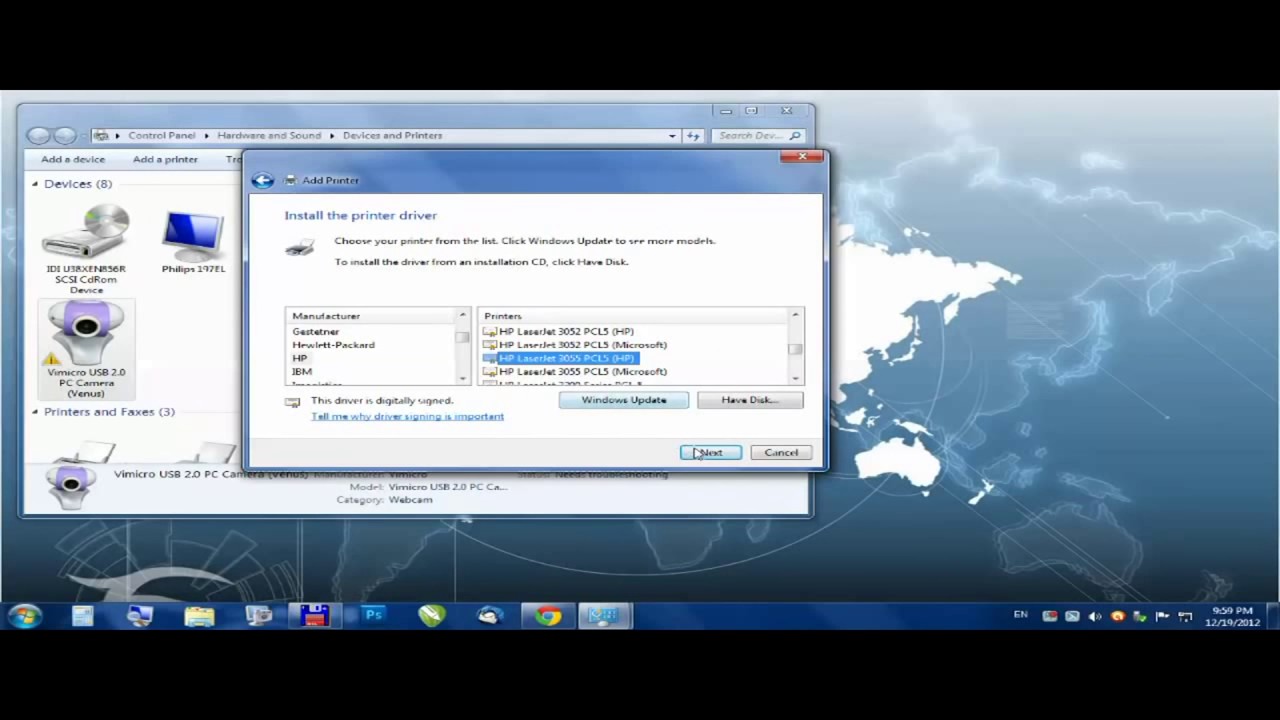1280x720 pixels.
Task: Click the Explorer forward navigation button
Action: (64, 135)
